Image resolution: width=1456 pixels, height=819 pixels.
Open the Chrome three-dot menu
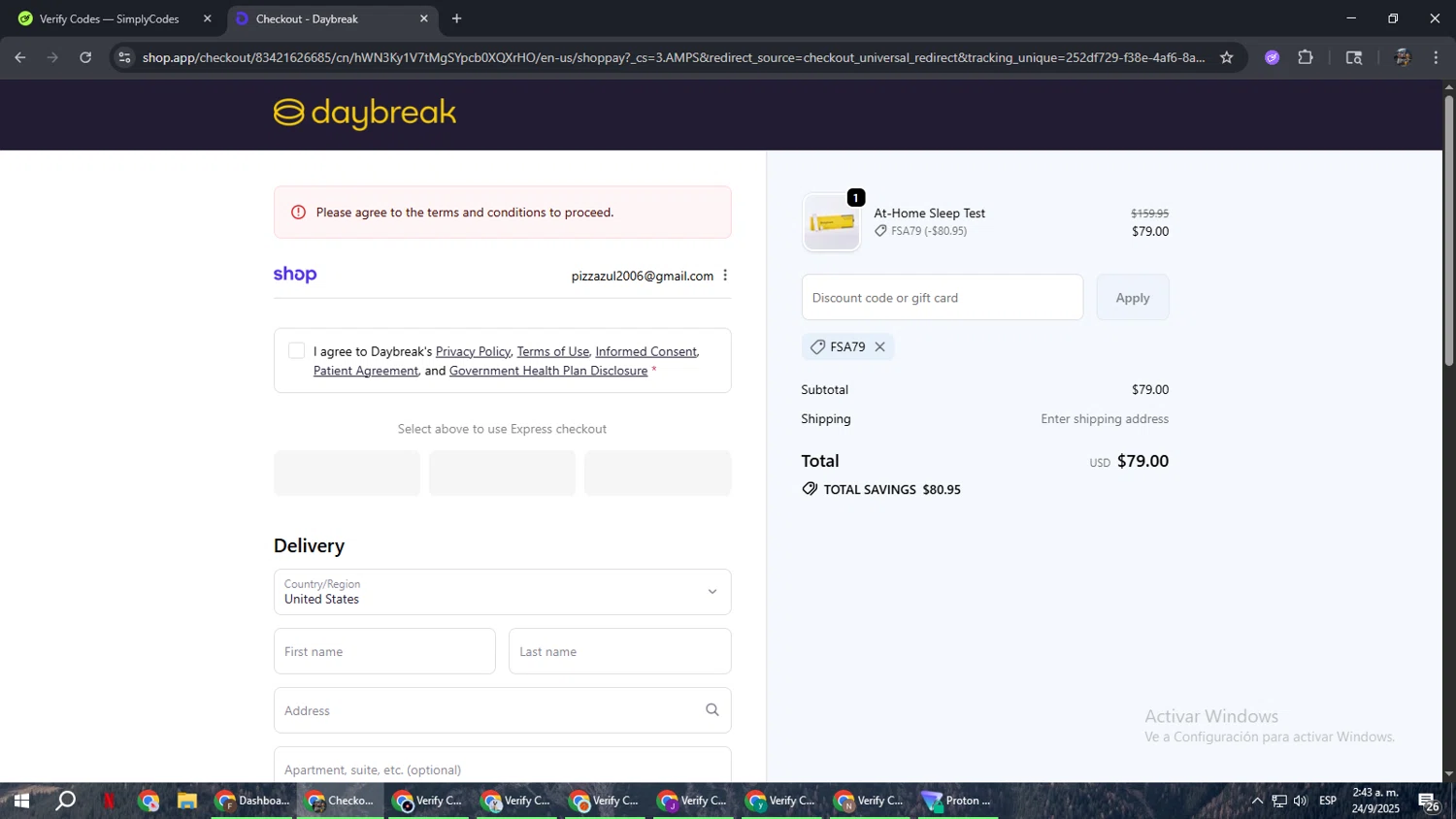pos(1436,57)
